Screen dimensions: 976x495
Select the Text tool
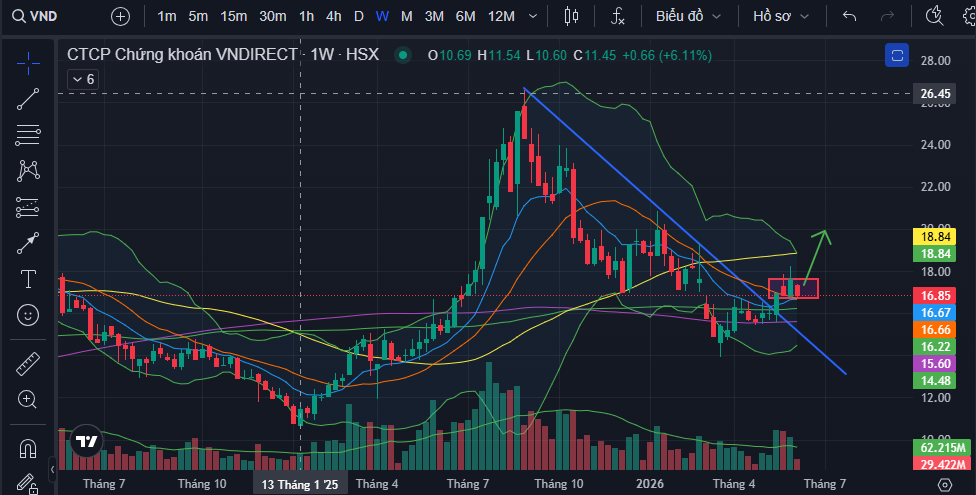(28, 279)
